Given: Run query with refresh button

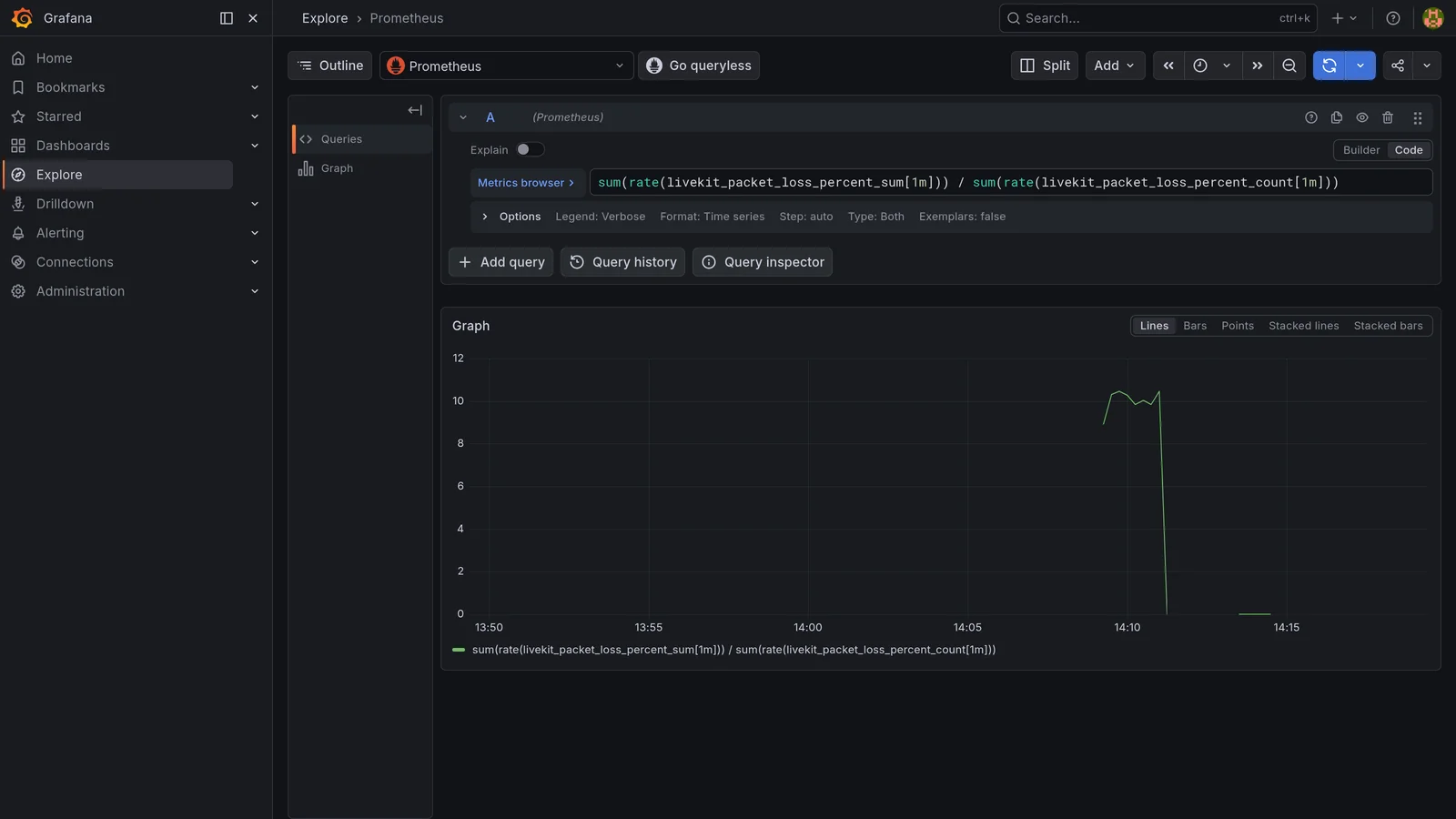Looking at the screenshot, I should [x=1330, y=66].
